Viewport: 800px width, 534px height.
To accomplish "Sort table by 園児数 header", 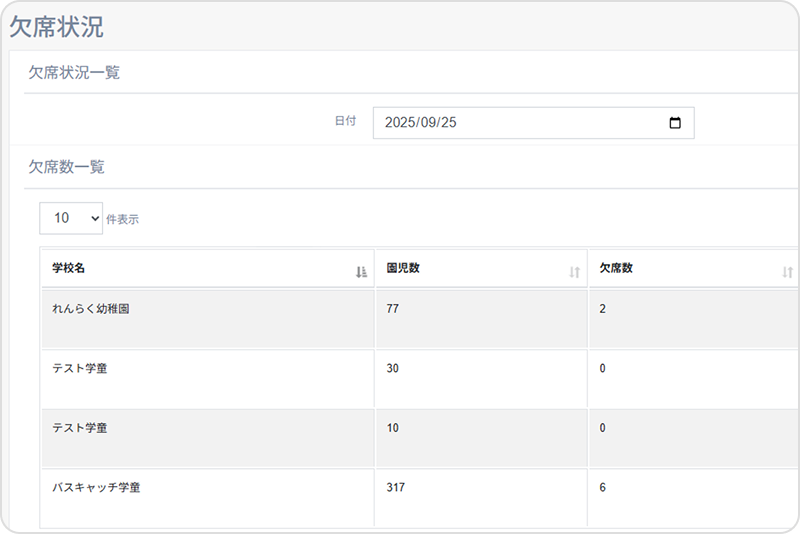I will coord(403,269).
